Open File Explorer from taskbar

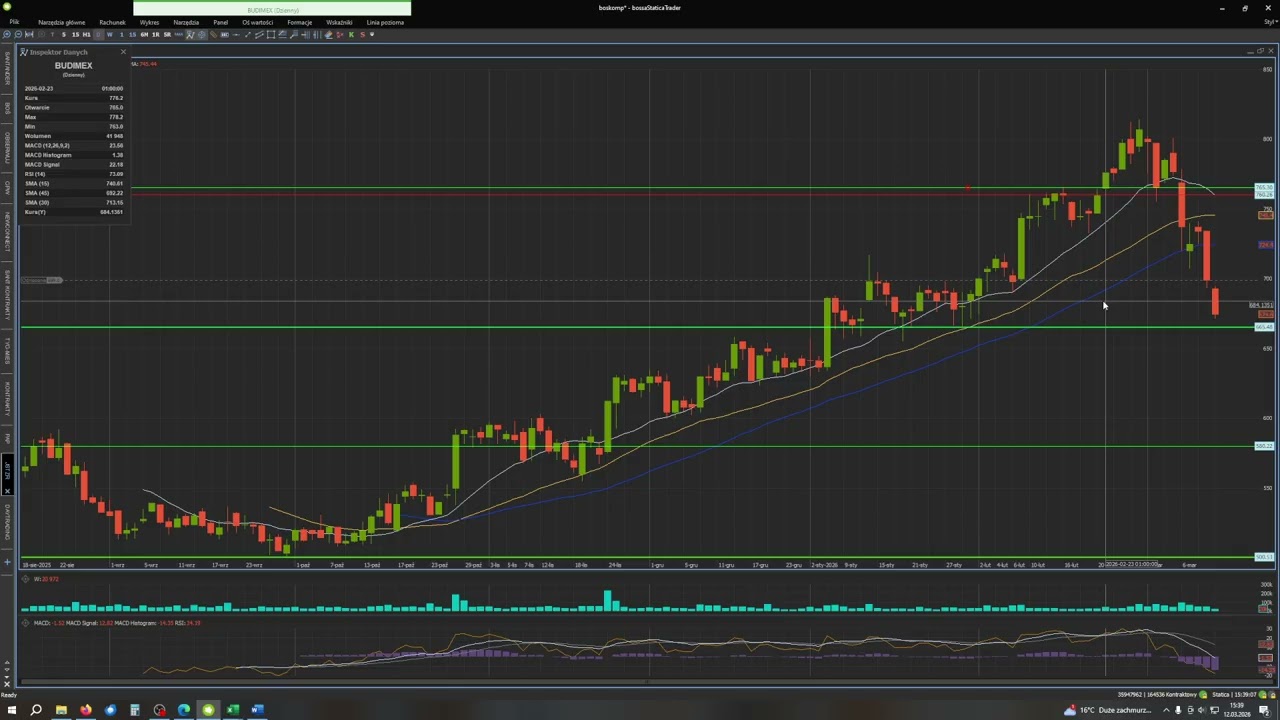61,710
